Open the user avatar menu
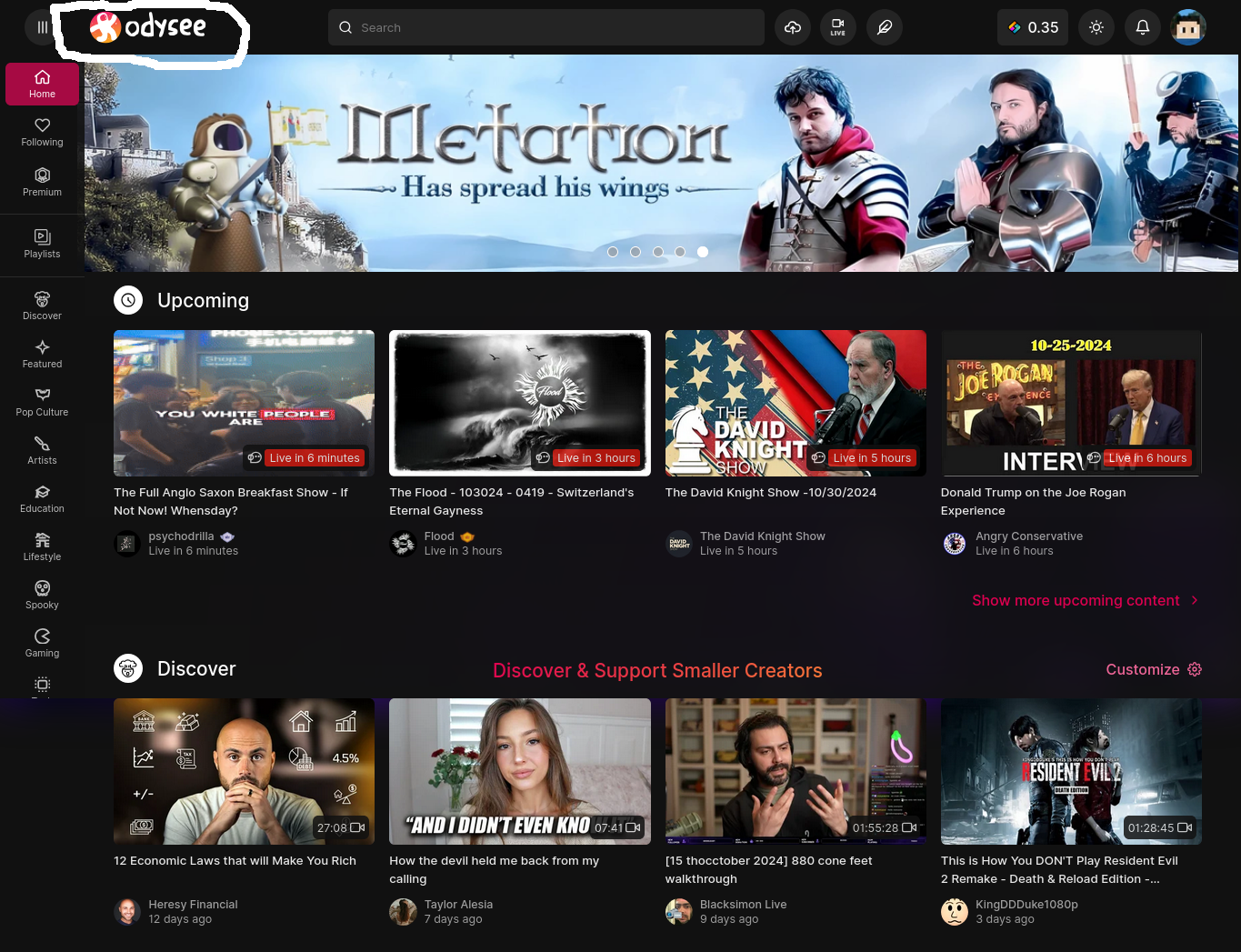 click(1188, 27)
